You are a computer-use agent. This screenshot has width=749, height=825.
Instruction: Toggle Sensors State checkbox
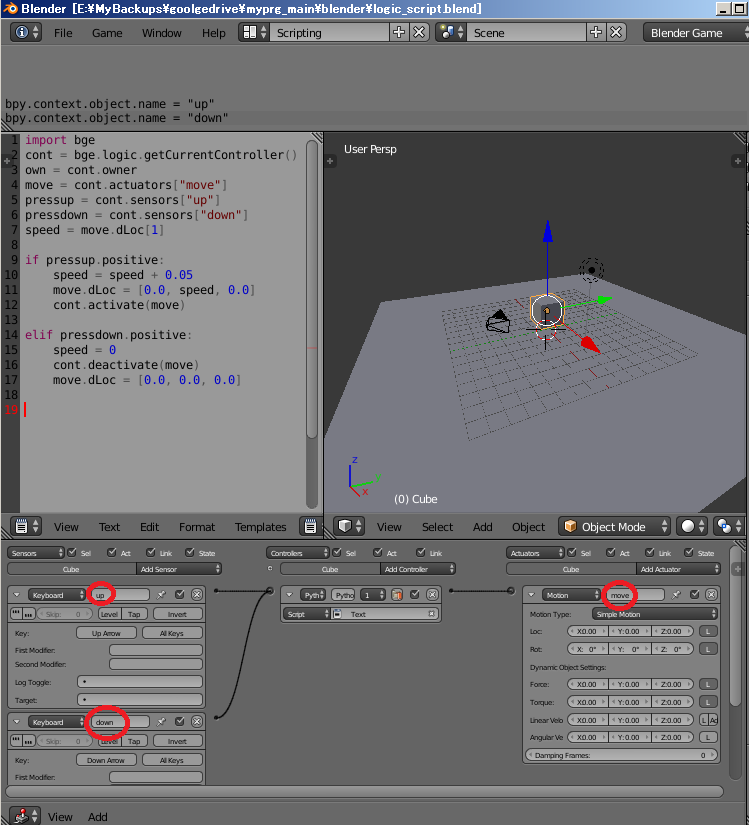point(190,552)
